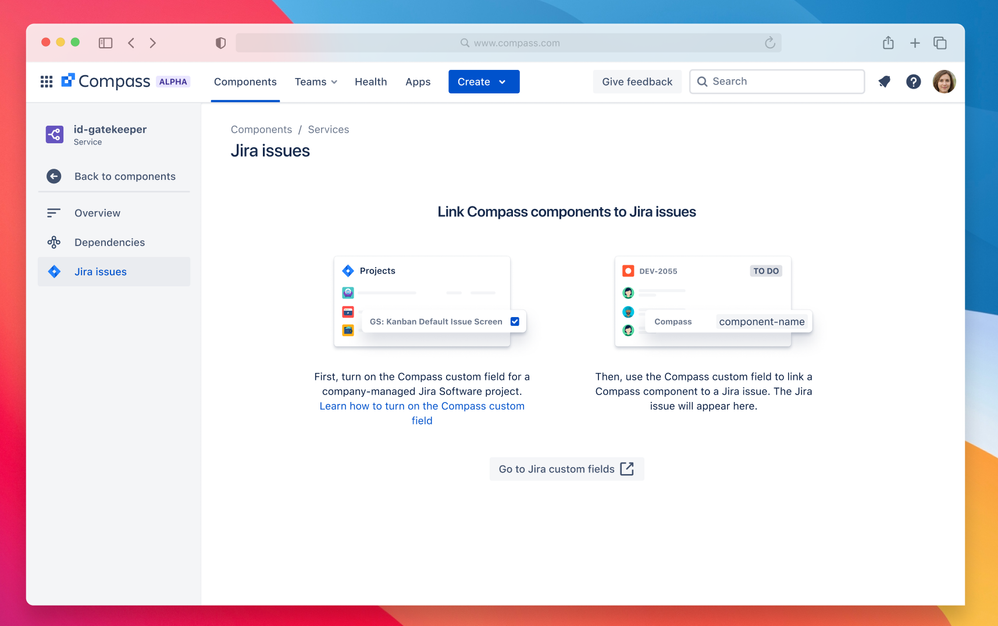Click the ALPHA badge
The image size is (998, 626).
pyautogui.click(x=173, y=81)
